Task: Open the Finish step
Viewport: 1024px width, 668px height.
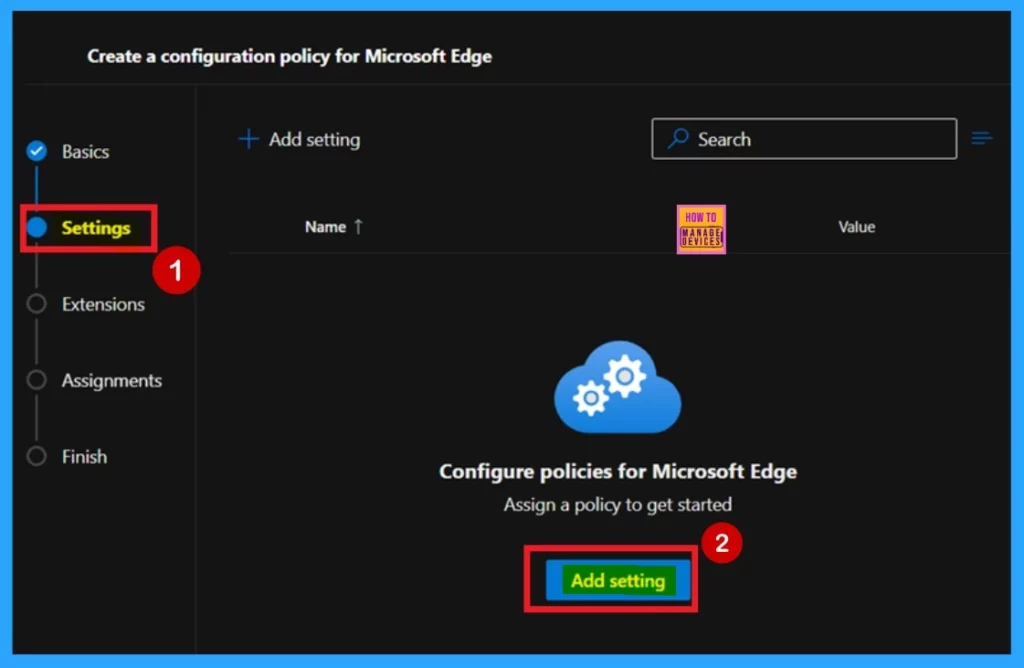Action: [84, 456]
